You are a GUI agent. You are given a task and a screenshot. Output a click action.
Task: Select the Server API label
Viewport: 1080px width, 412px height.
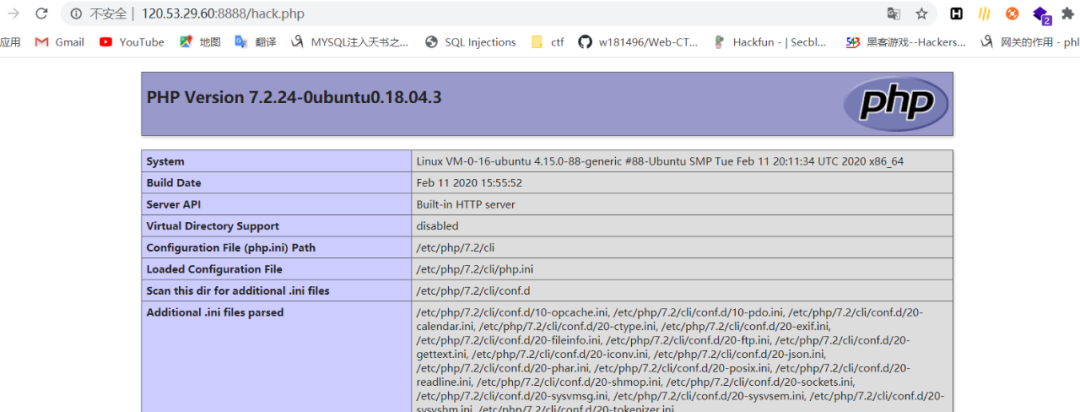click(174, 205)
